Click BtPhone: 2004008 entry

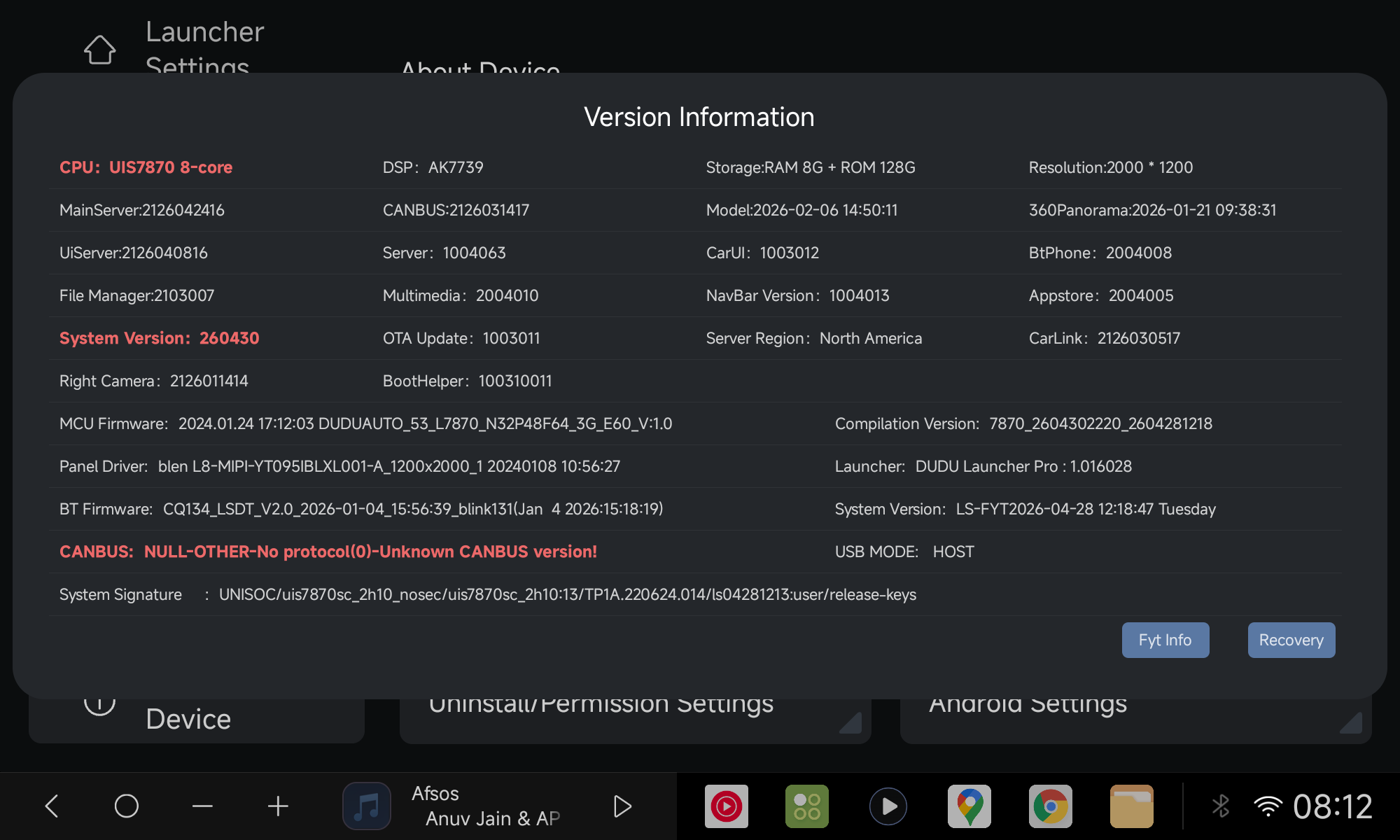pyautogui.click(x=1100, y=253)
